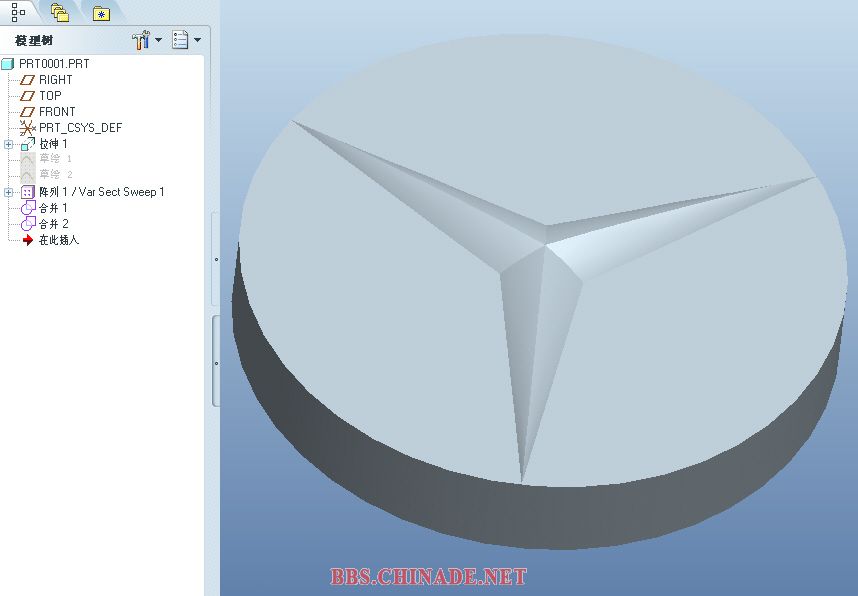Select hidden sketch 草绘 2
This screenshot has height=596, width=858.
click(x=55, y=175)
